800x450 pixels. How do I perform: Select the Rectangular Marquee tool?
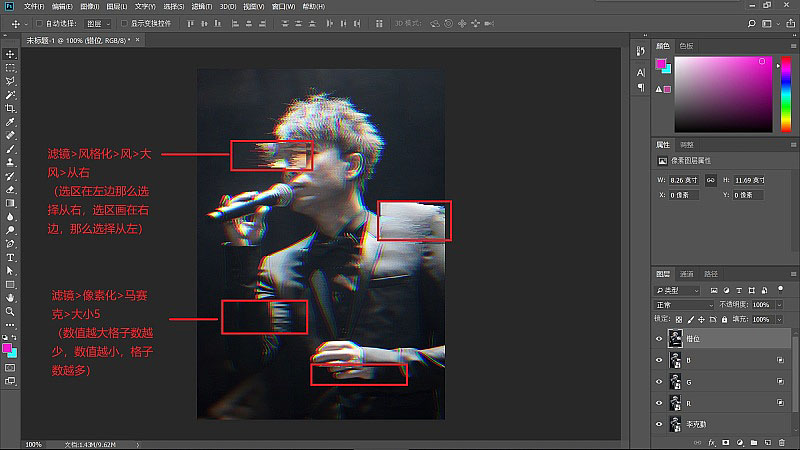pos(10,68)
